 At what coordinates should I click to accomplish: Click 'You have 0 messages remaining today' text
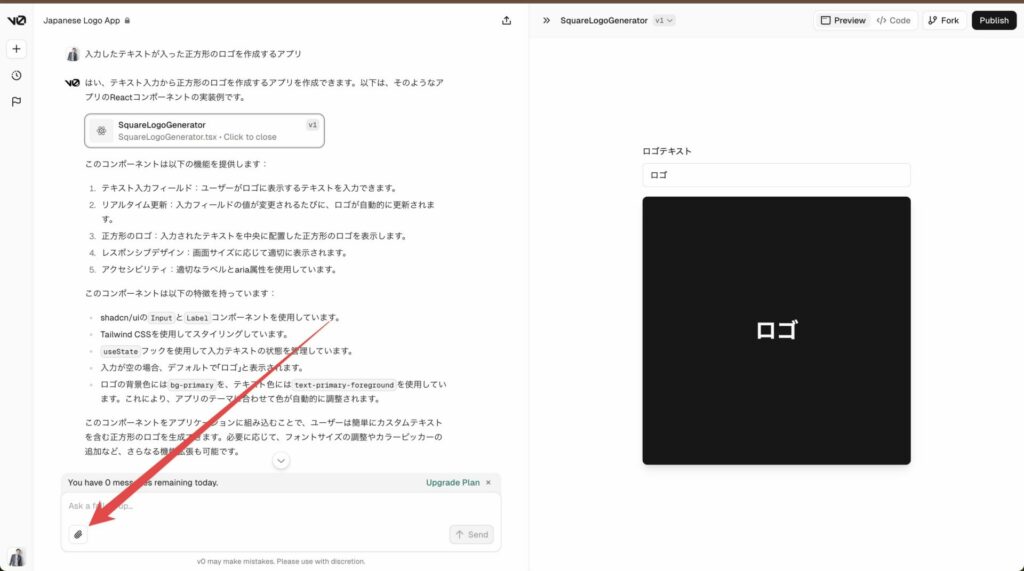tap(143, 483)
